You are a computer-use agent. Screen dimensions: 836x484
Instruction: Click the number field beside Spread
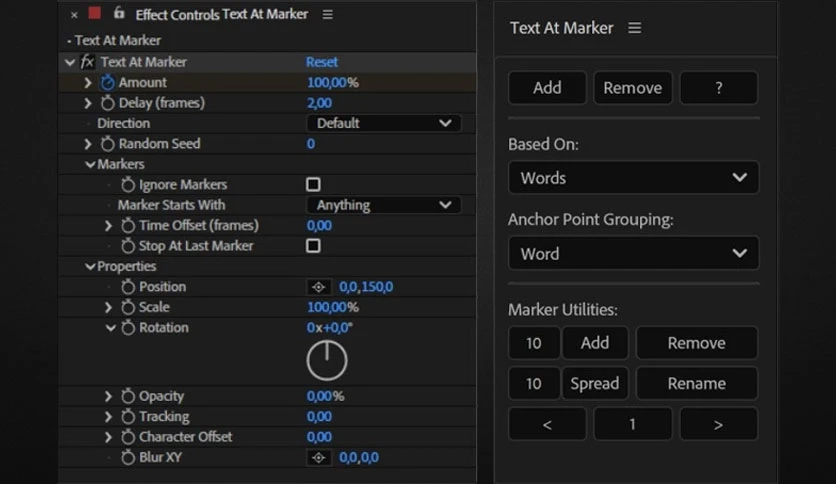tap(534, 383)
